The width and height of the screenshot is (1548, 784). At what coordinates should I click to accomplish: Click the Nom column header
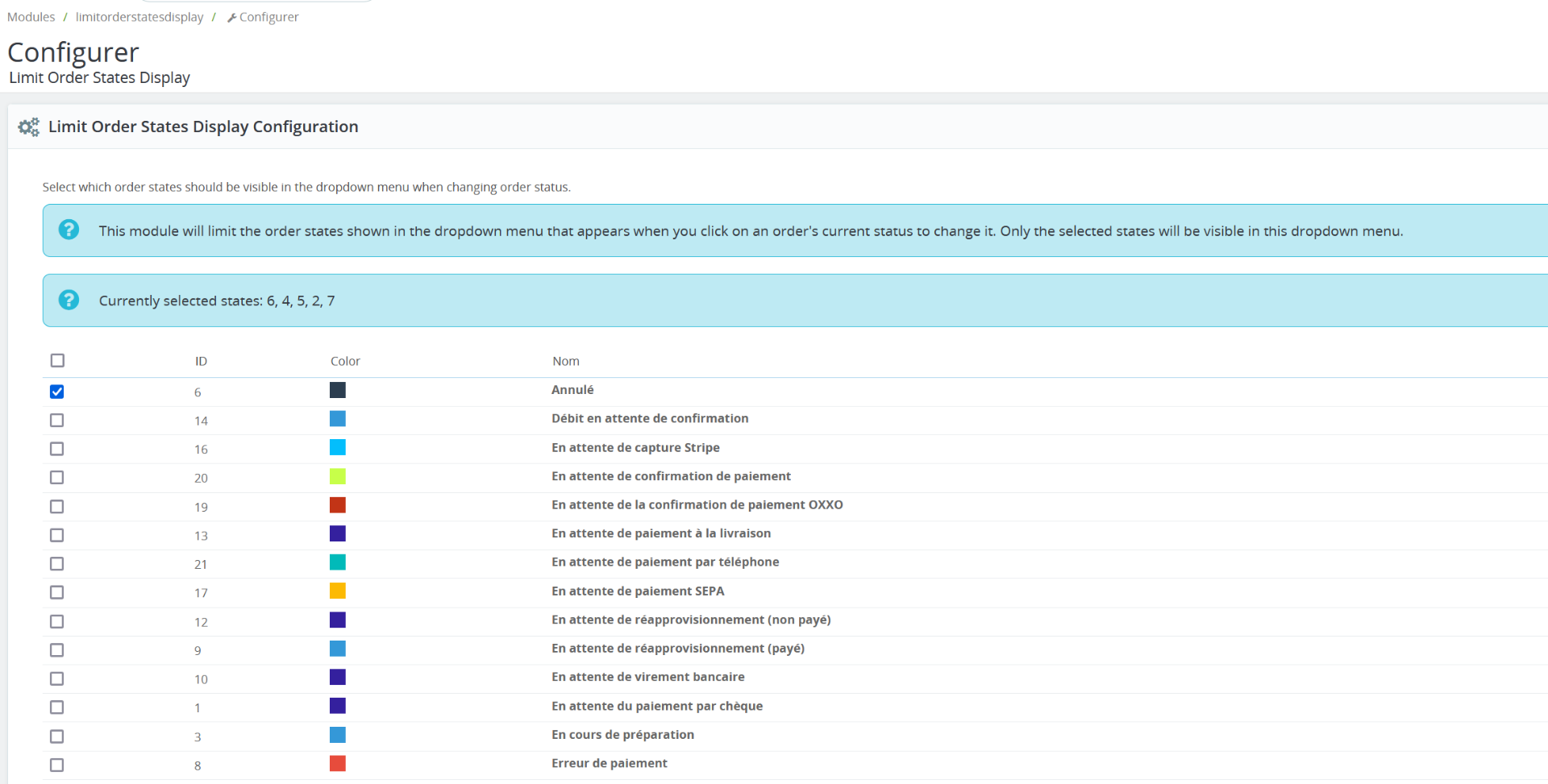[566, 361]
